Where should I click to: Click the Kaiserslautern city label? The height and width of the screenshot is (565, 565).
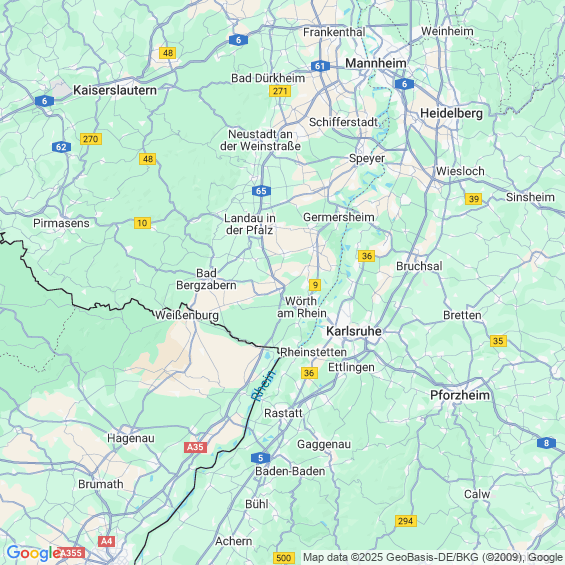tap(115, 90)
